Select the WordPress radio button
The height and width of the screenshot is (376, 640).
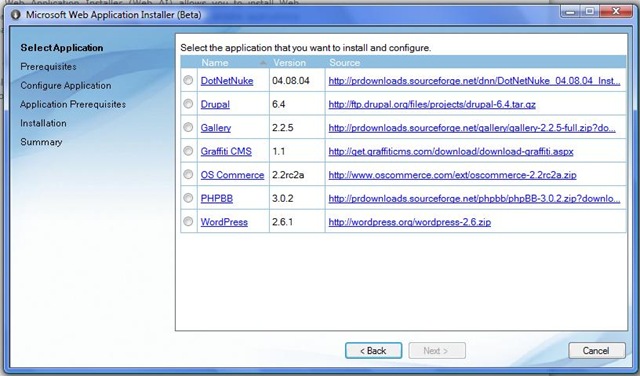(x=188, y=221)
